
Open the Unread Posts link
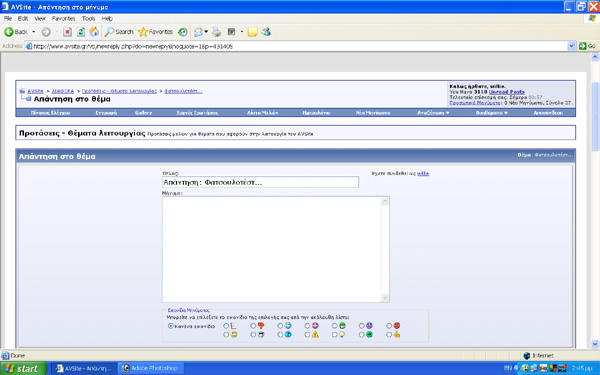[507, 92]
